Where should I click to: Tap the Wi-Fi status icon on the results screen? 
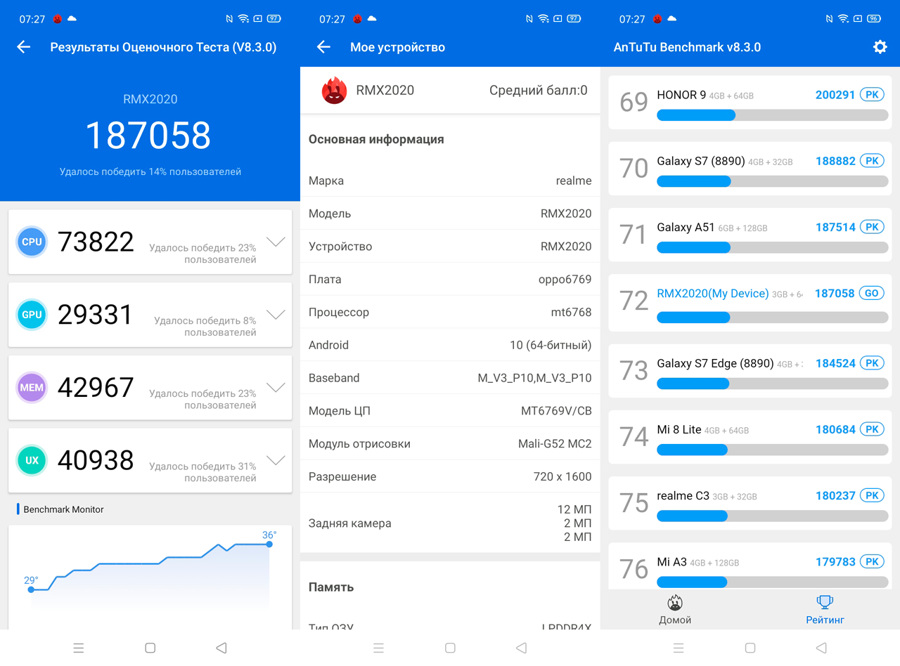point(243,19)
